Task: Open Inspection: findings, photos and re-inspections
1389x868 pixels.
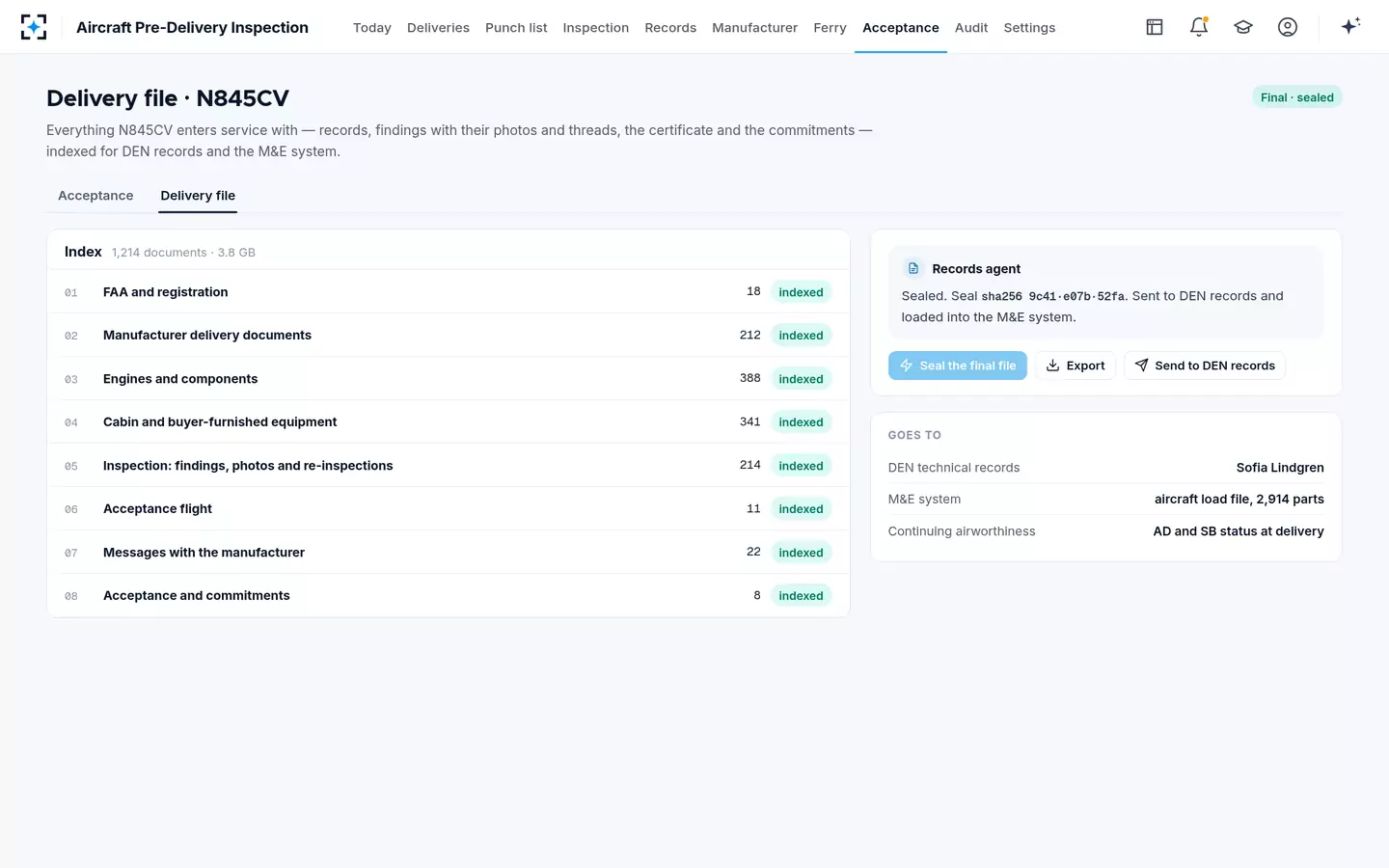Action: (449, 466)
